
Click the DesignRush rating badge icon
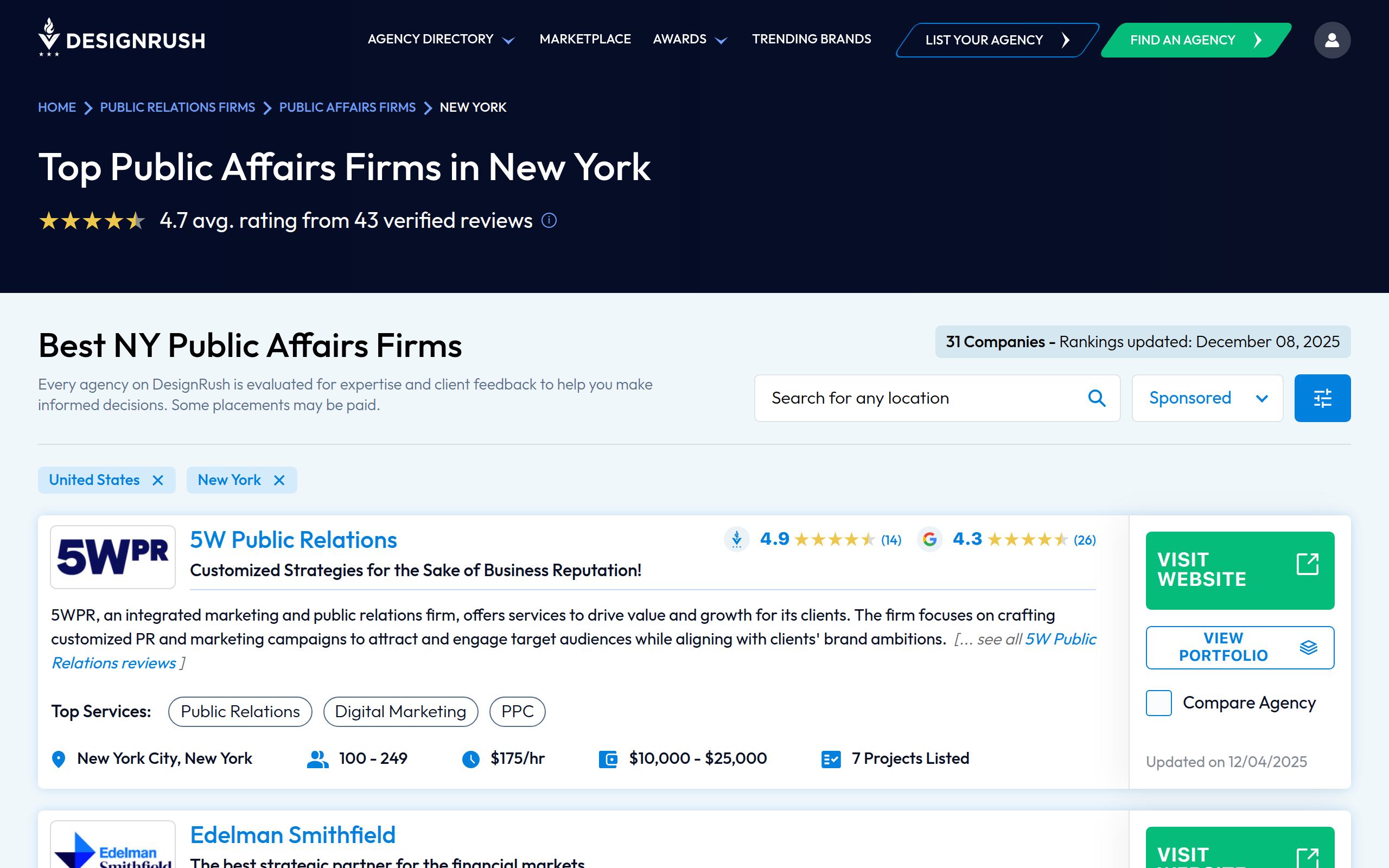(x=736, y=540)
